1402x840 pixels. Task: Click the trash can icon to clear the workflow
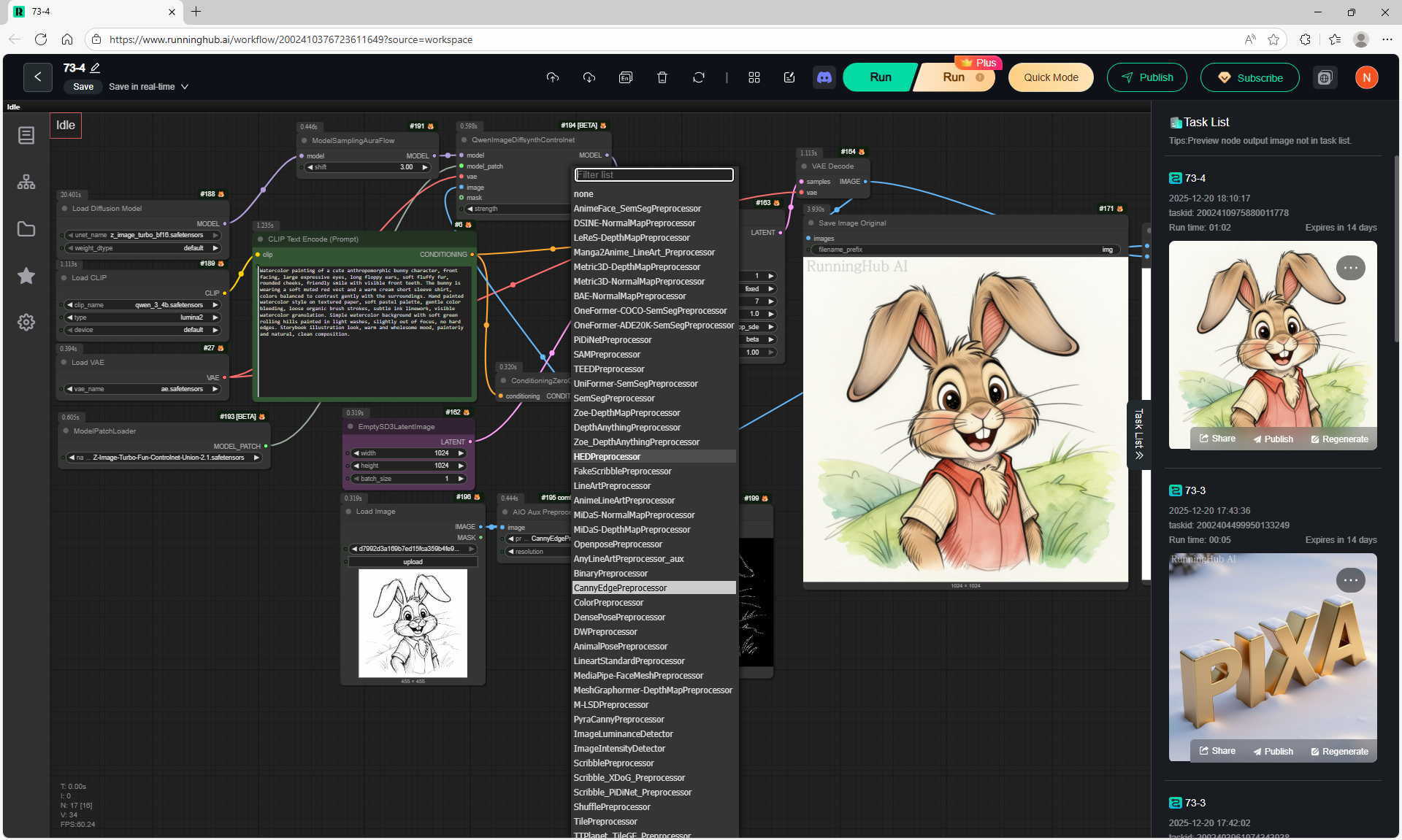tap(662, 77)
